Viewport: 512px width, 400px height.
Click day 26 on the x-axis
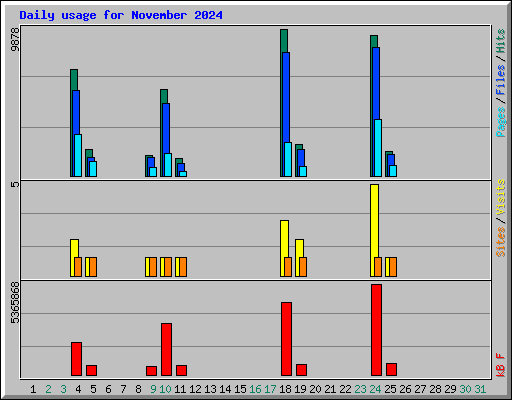pos(405,389)
